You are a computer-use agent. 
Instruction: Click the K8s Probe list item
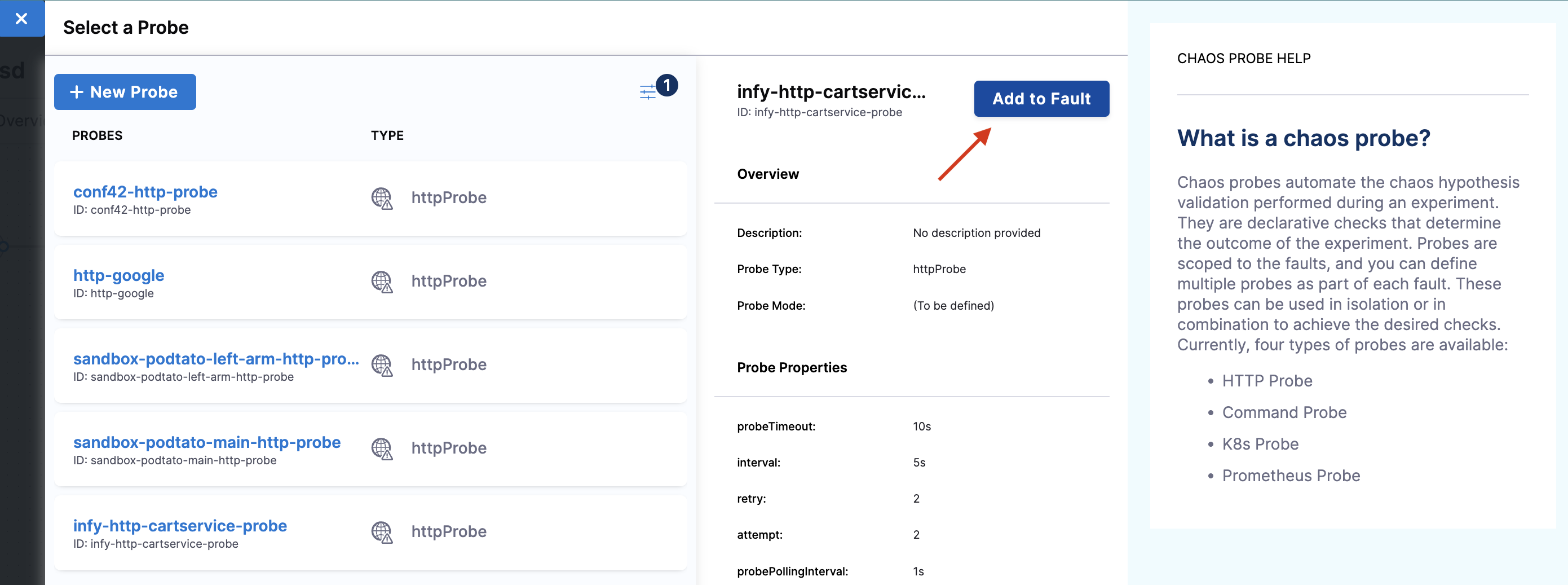(1260, 445)
